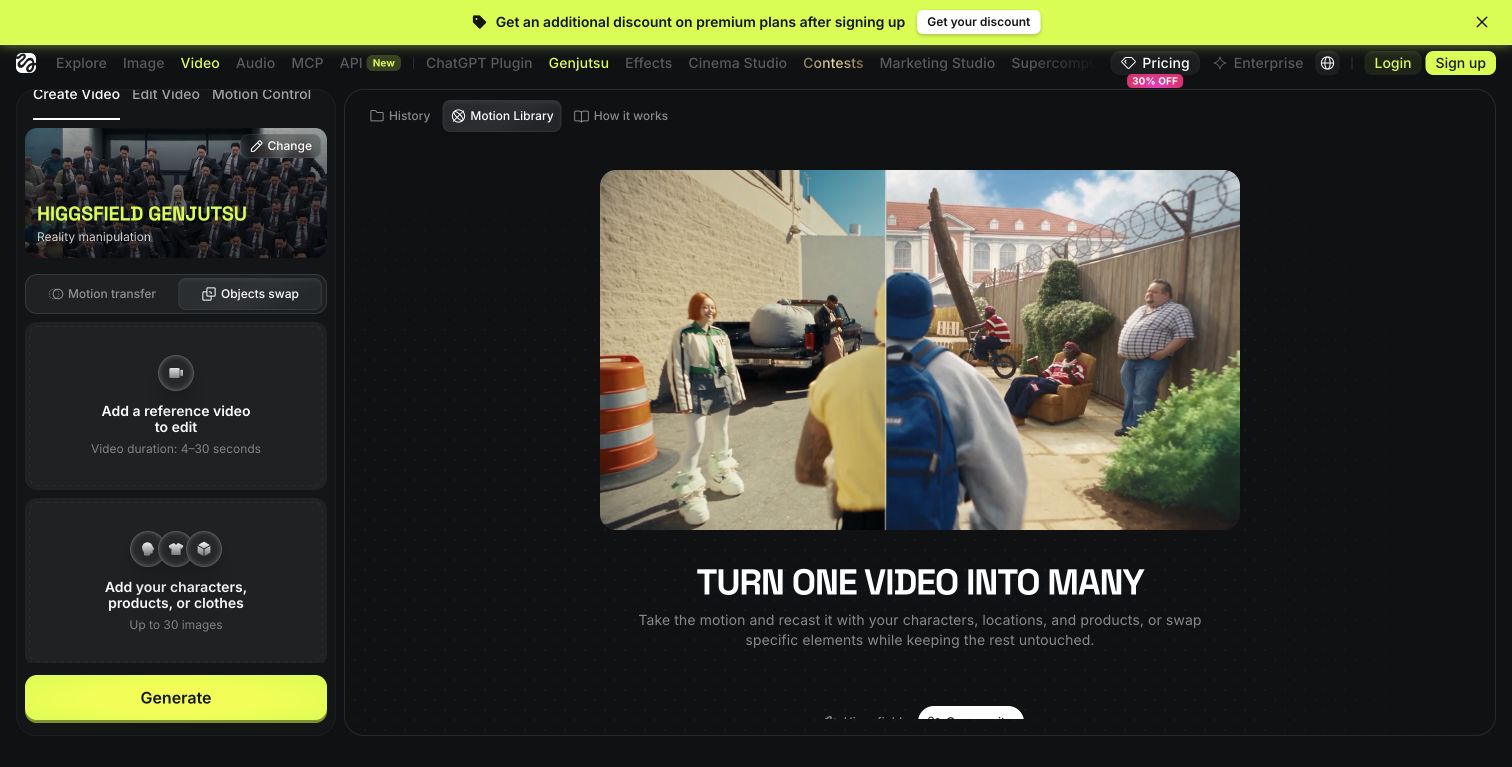Click the split before-after preview video
The image size is (1512, 767).
click(x=920, y=350)
